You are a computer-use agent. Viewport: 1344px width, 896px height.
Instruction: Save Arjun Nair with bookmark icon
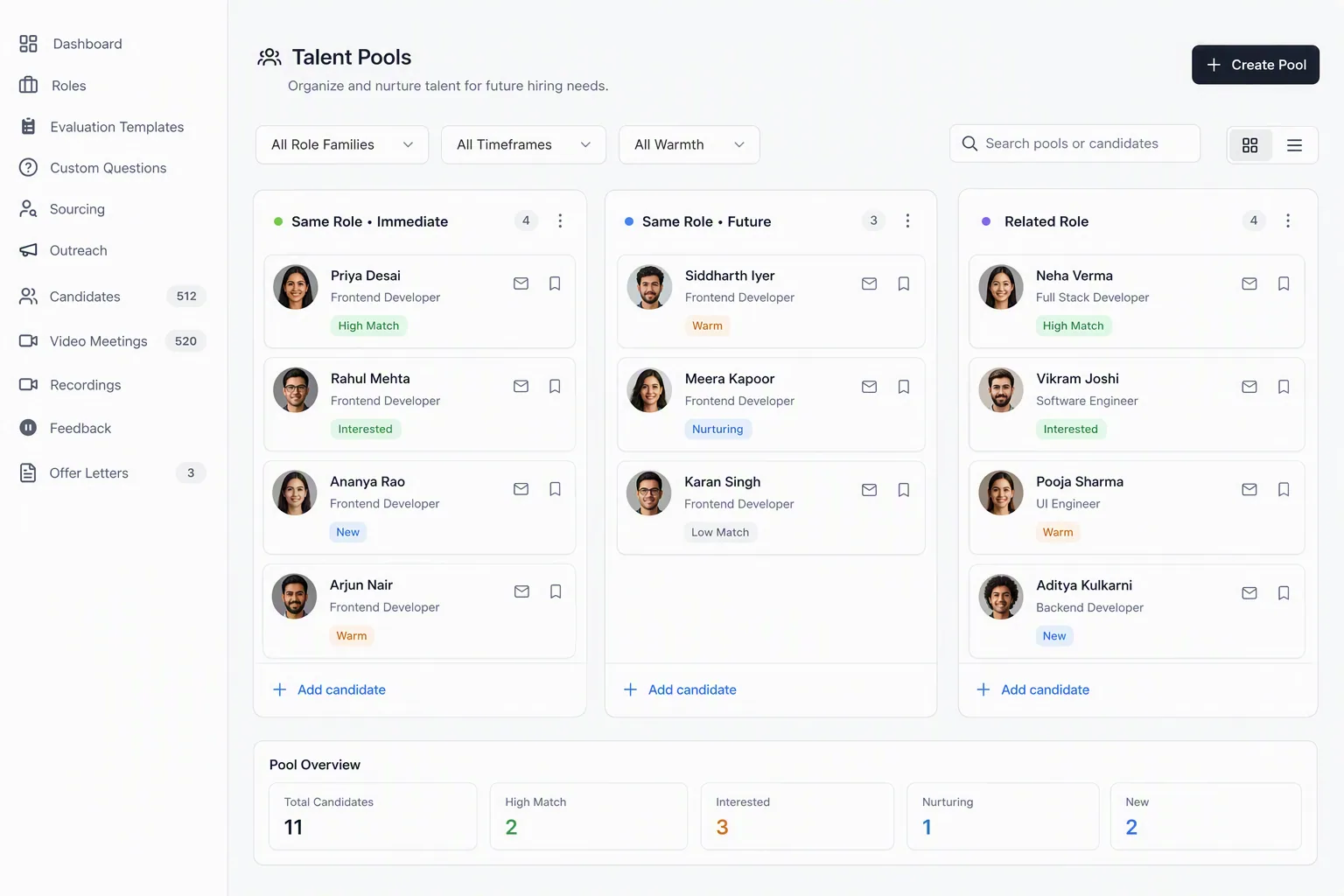[x=556, y=591]
